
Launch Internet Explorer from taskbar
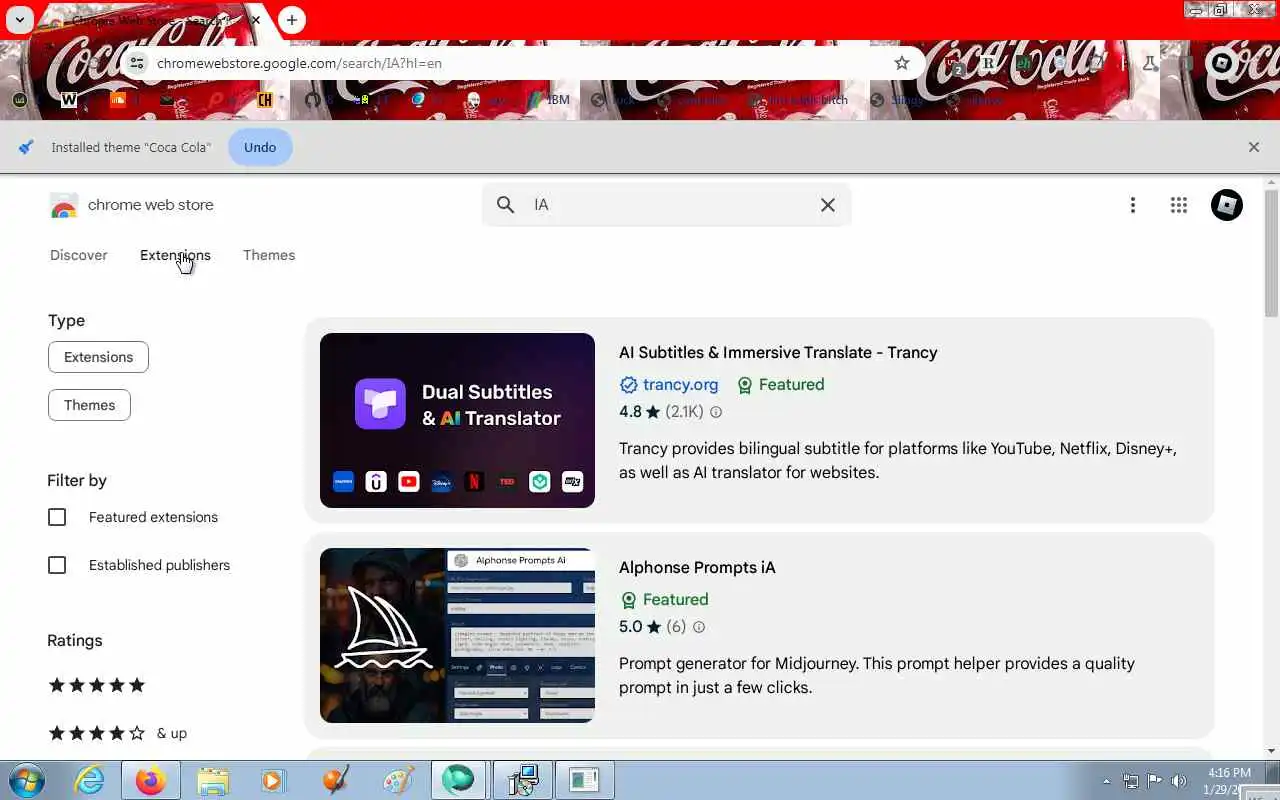(x=90, y=780)
